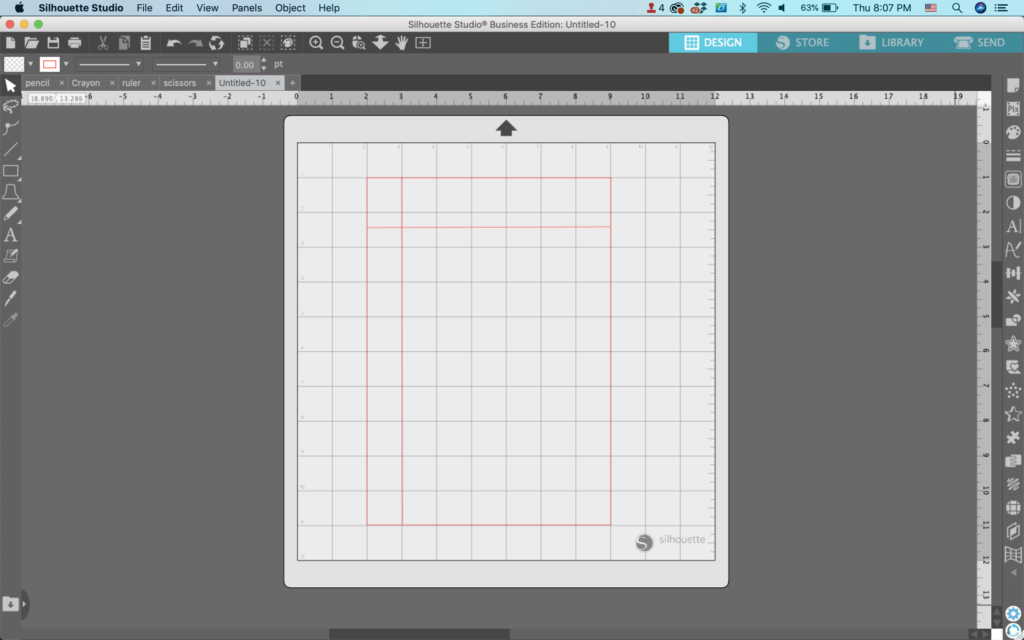Open the Puzzle generator panel
The width and height of the screenshot is (1024, 640).
click(x=1013, y=437)
